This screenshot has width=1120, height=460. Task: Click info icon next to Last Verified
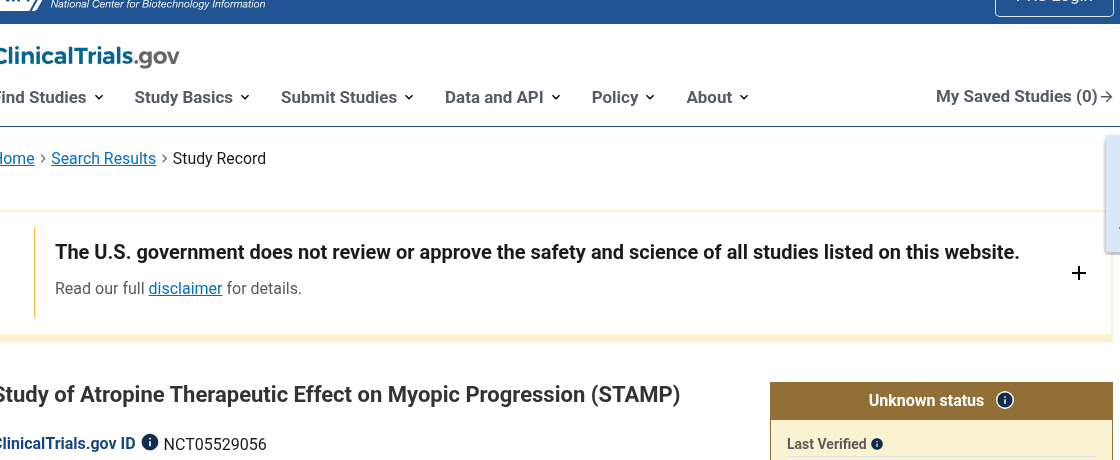[876, 444]
